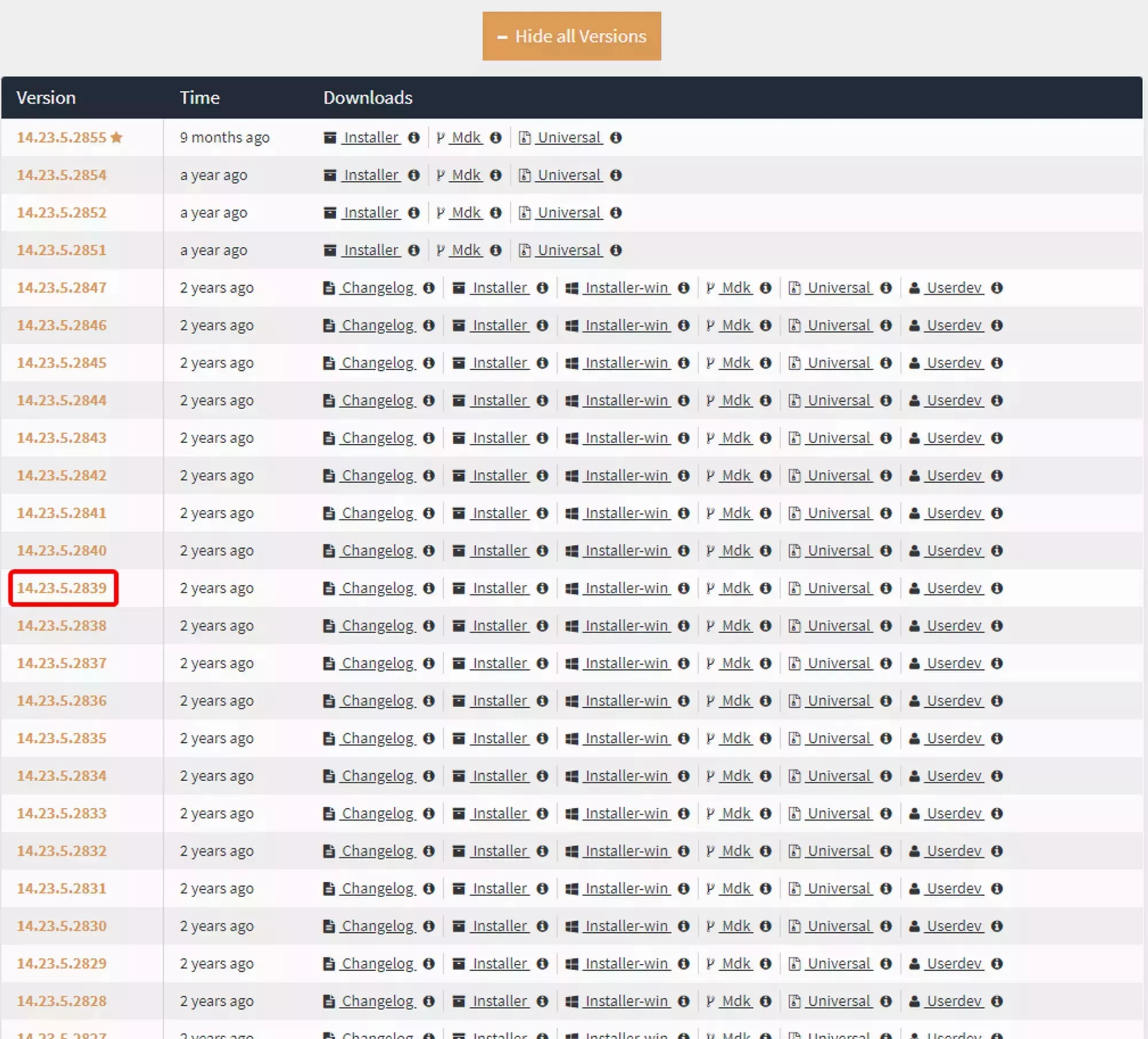Download Installer for version 14.23.5.2828
The image size is (1148, 1039).
click(x=499, y=1001)
